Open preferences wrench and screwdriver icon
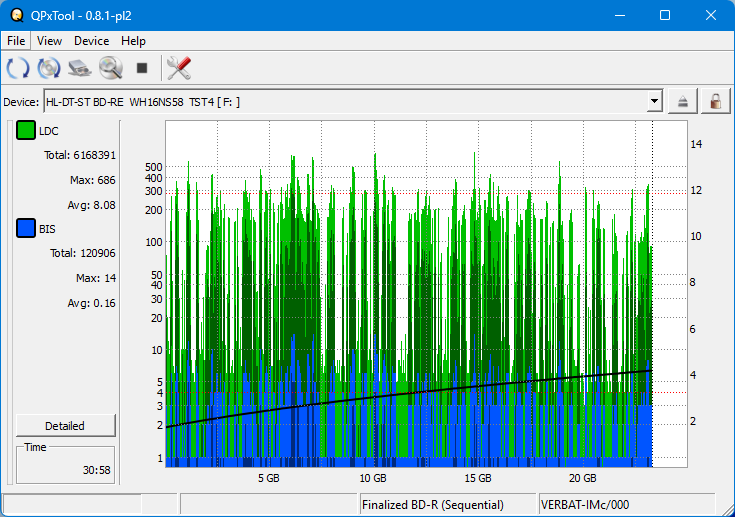 click(x=179, y=68)
